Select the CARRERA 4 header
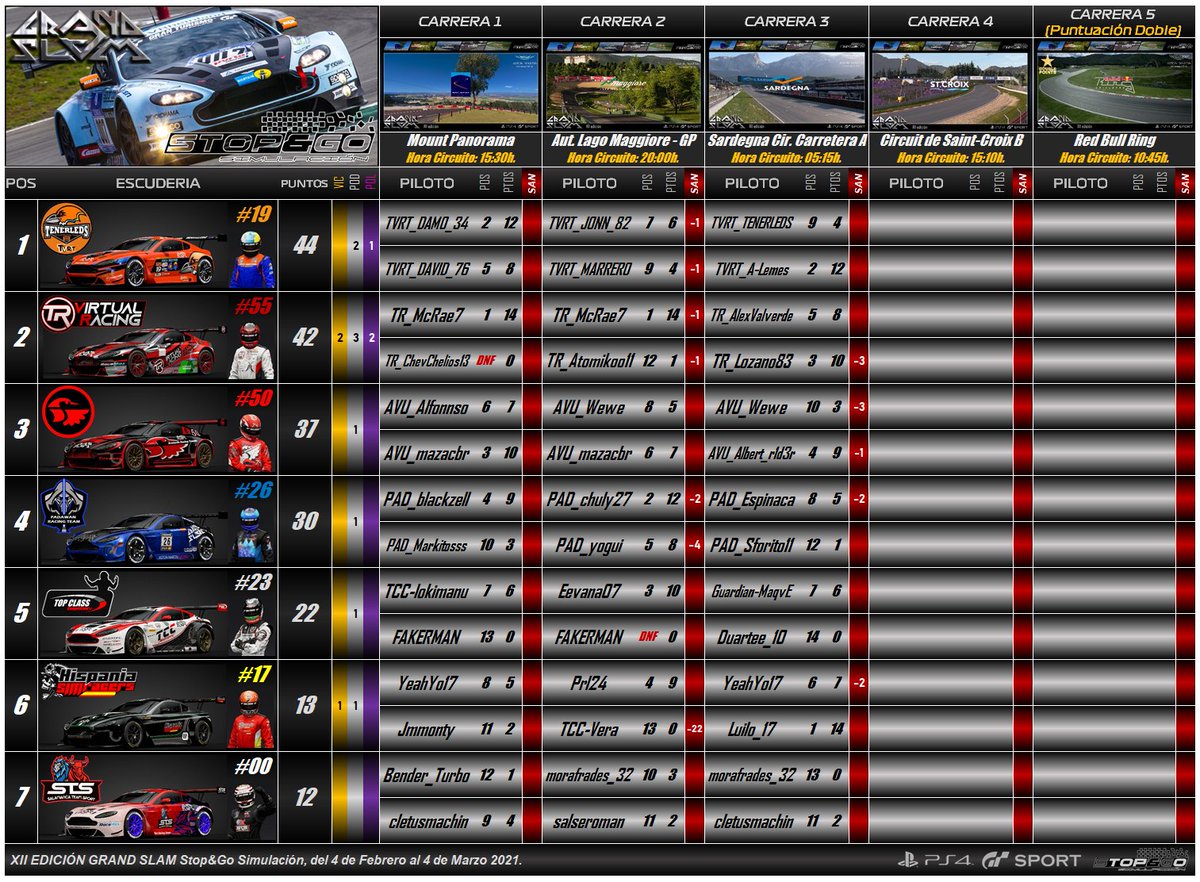Screen dimensions: 1200x882 (950, 21)
